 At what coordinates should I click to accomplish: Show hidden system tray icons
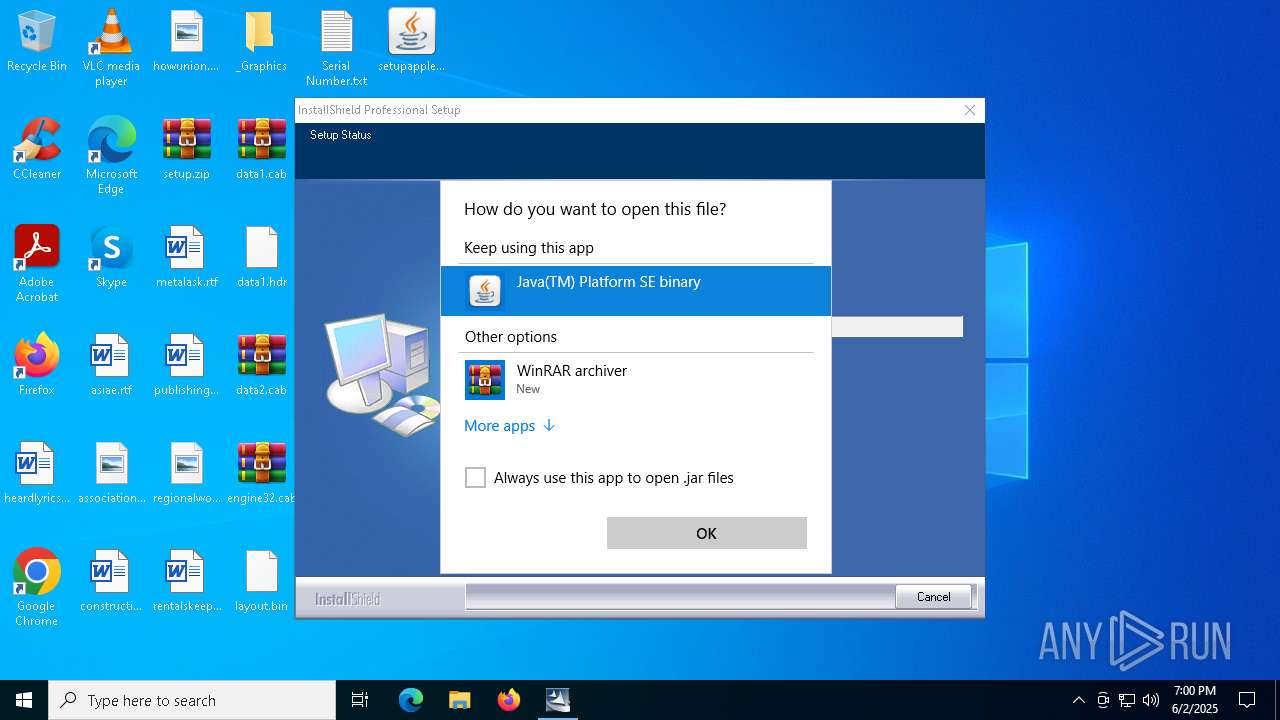point(1078,700)
